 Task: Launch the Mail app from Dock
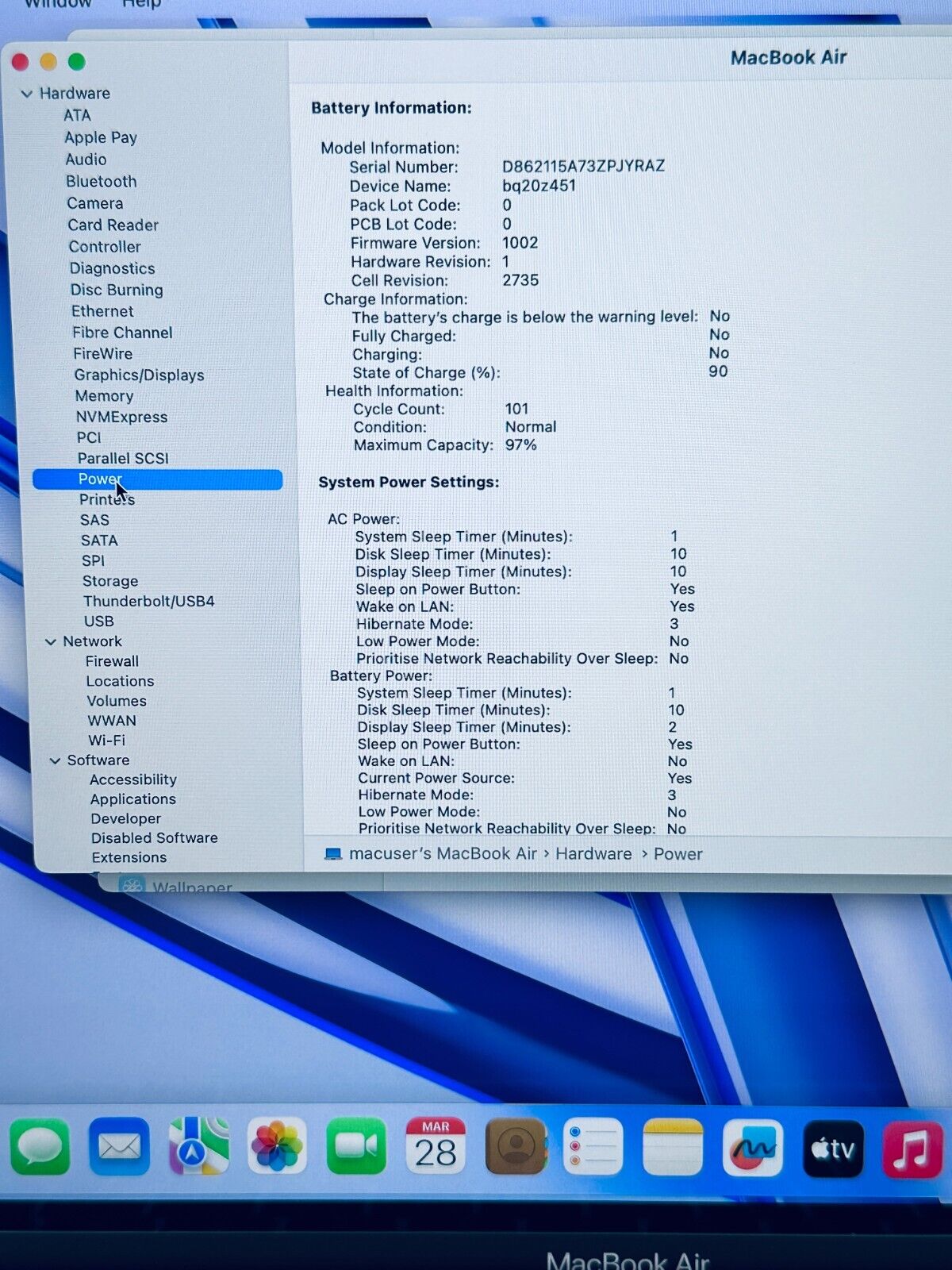[119, 1147]
